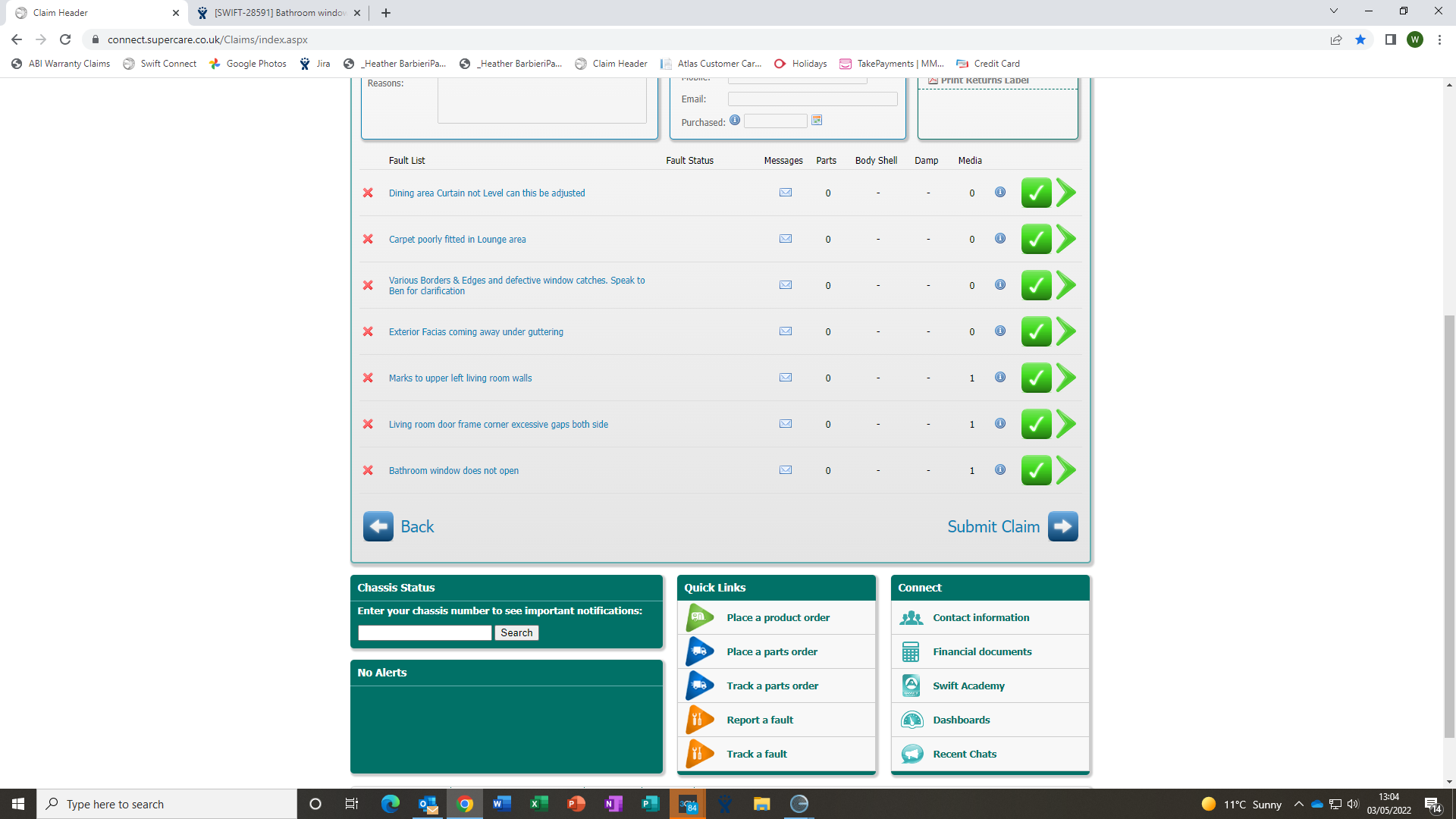The height and width of the screenshot is (819, 1456).
Task: Expand green arrow next to Bathroom window fault
Action: [x=1066, y=470]
